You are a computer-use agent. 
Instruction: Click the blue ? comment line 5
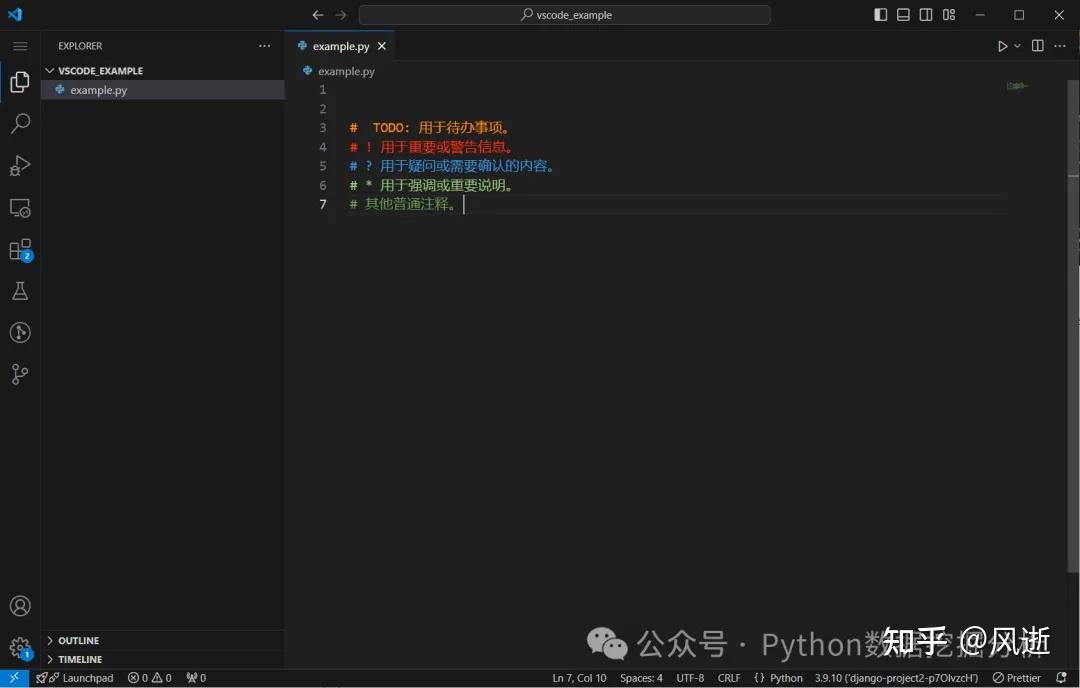(452, 166)
